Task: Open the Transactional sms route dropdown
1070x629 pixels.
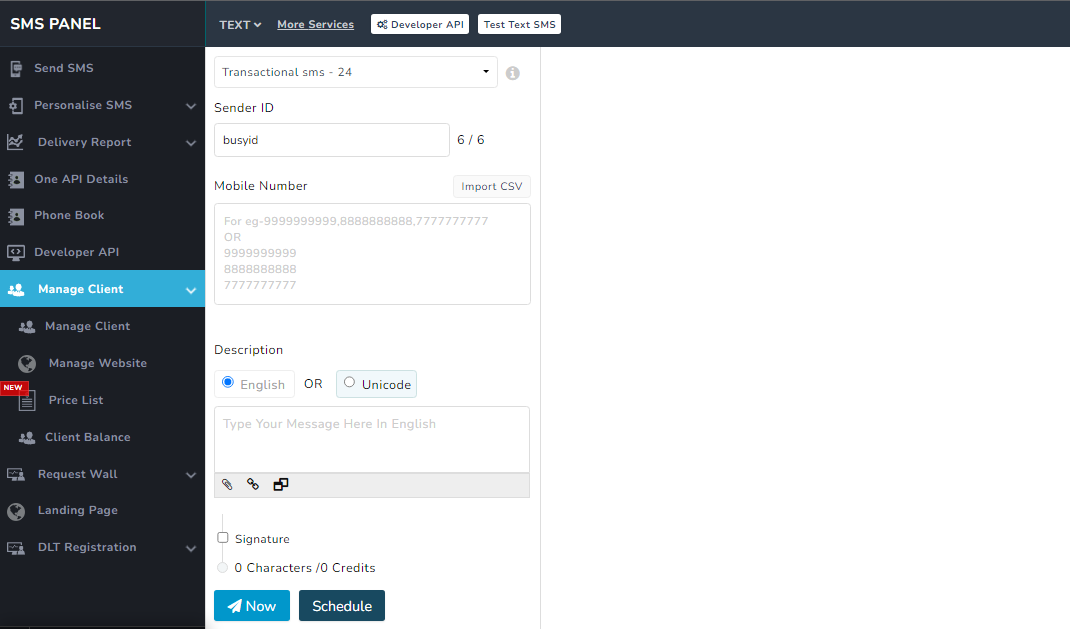Action: tap(356, 72)
